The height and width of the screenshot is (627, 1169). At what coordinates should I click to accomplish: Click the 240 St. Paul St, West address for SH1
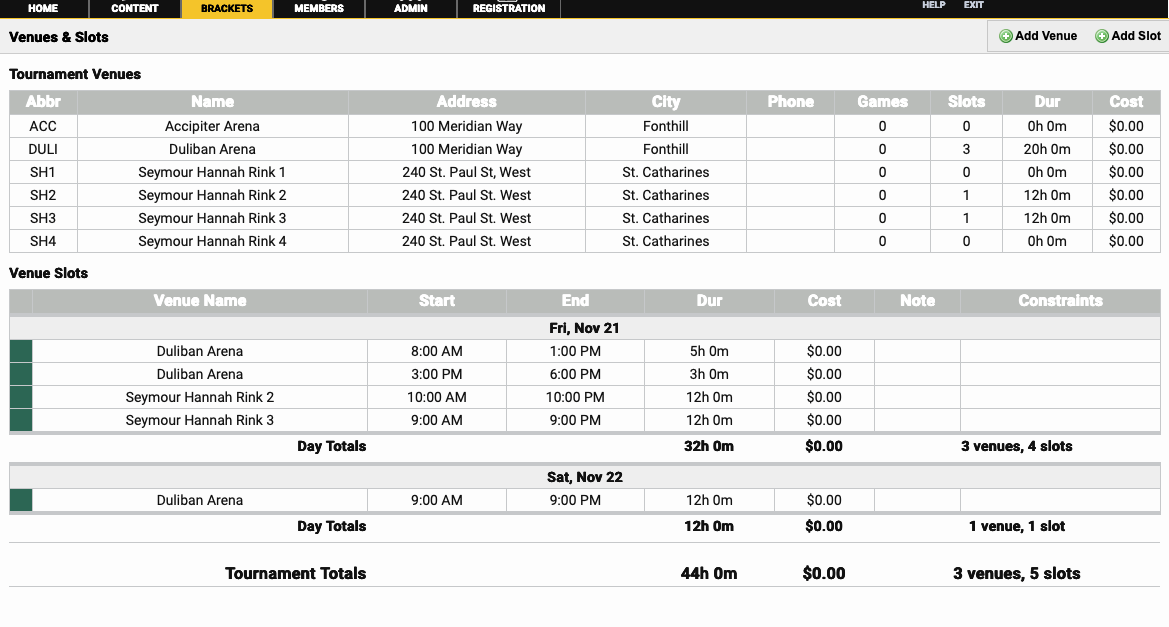click(x=467, y=172)
